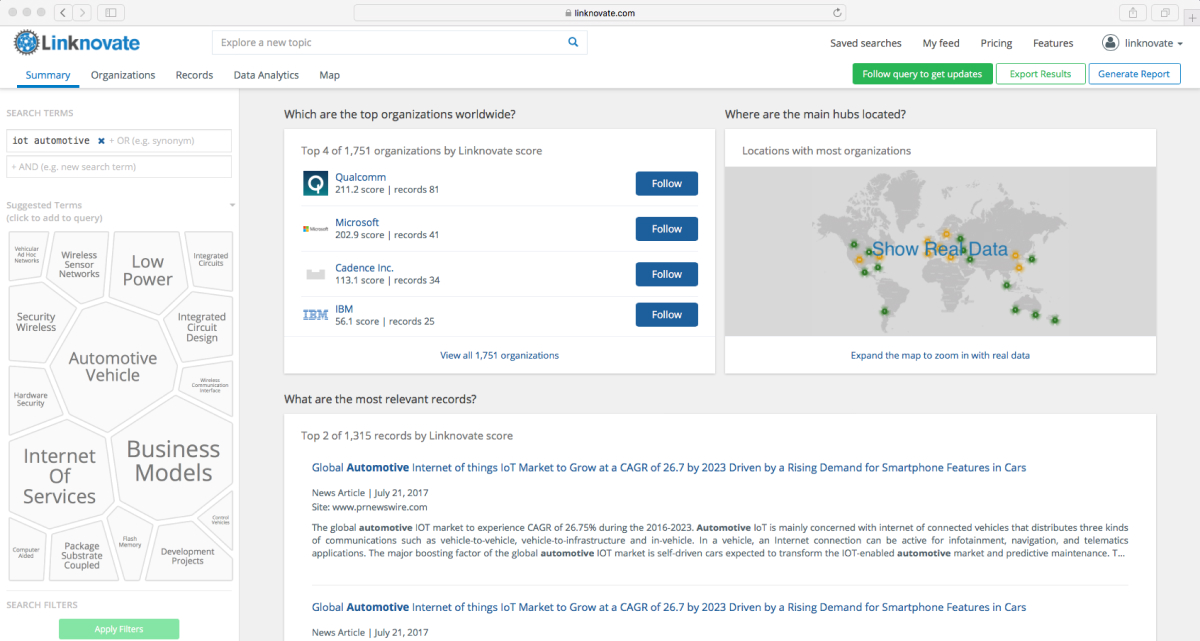Click the search magnifier icon

[573, 43]
